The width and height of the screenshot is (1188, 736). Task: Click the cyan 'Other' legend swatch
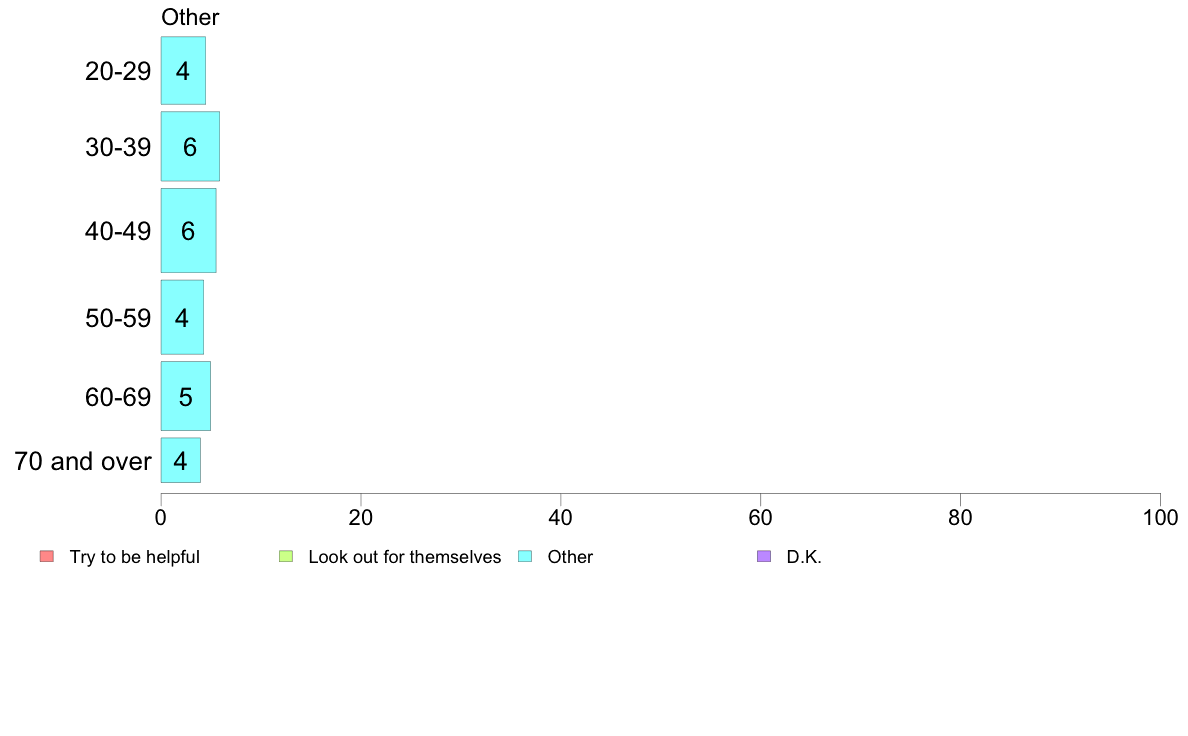click(x=525, y=556)
